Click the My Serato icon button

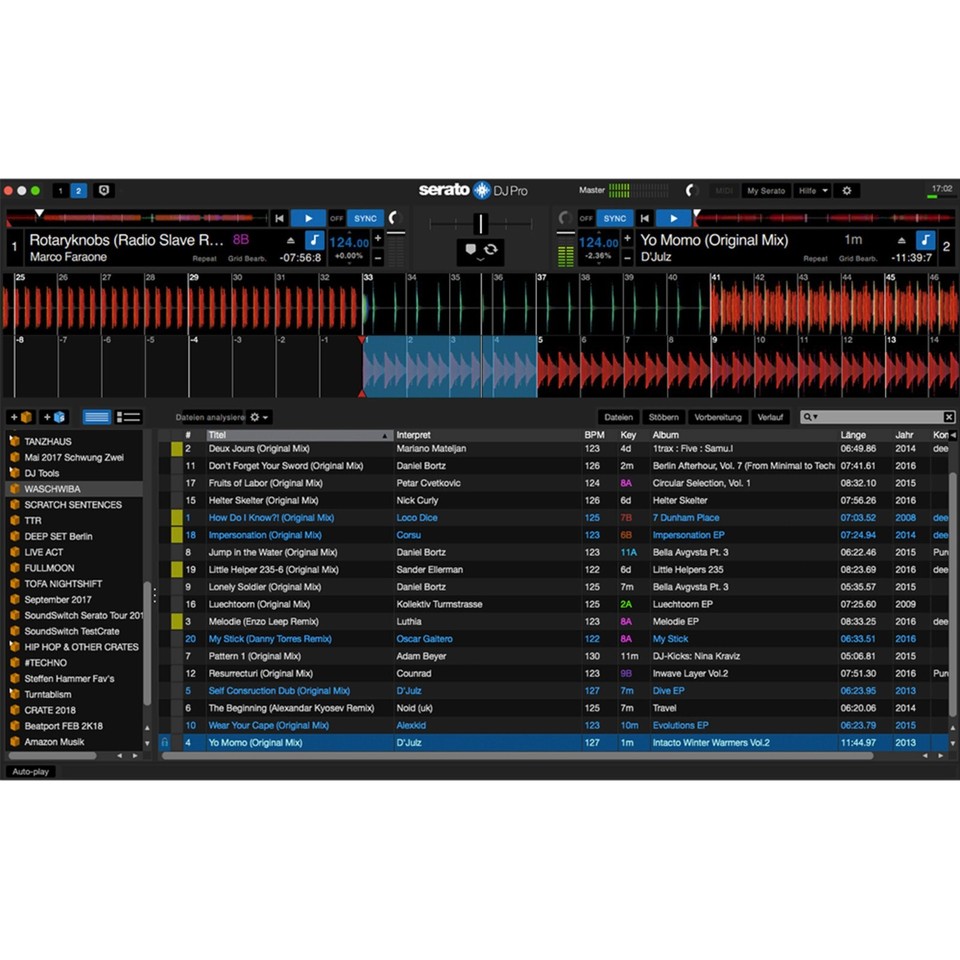tap(768, 190)
